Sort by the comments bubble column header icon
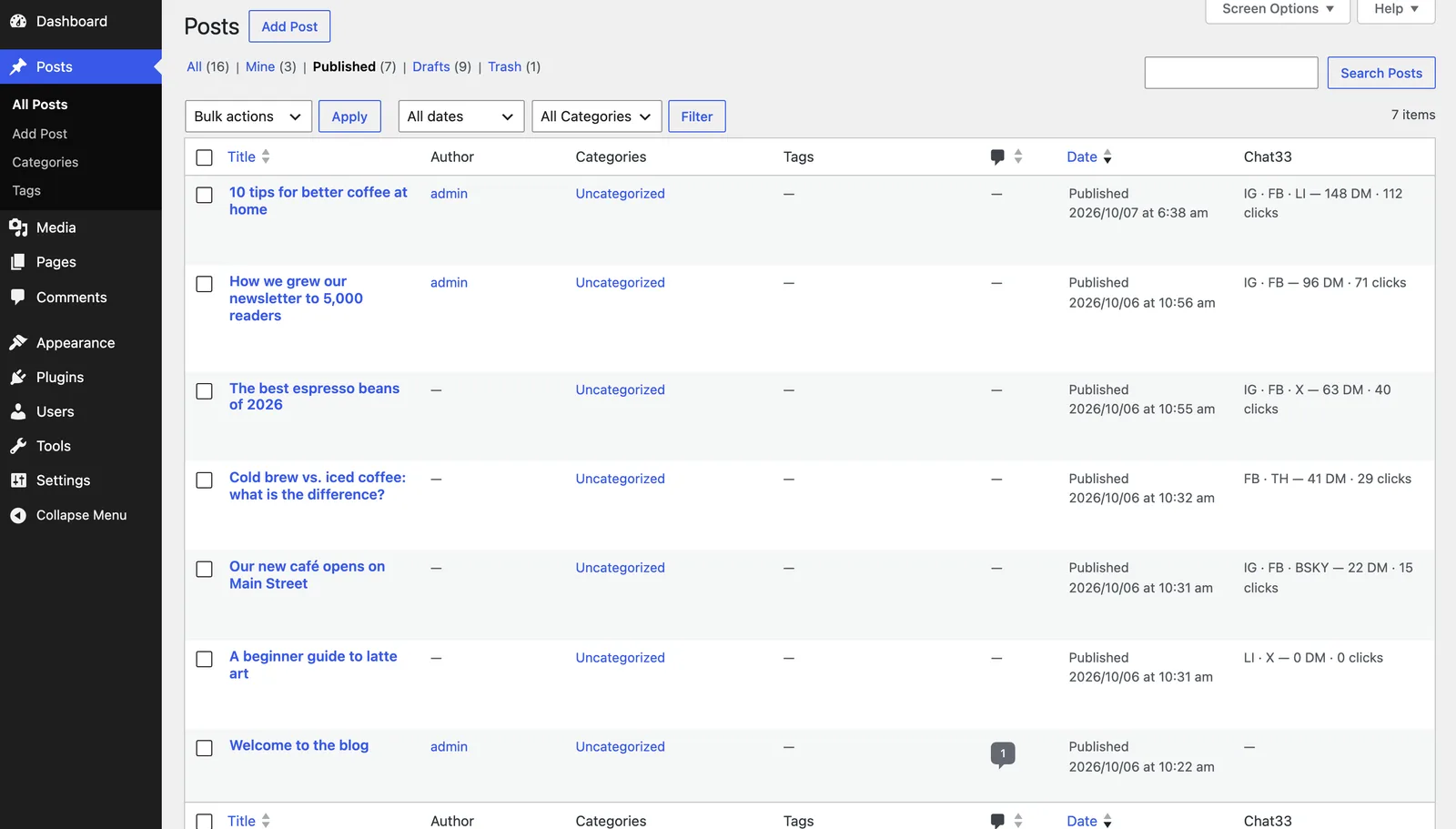Viewport: 1456px width, 829px height. pos(997,157)
